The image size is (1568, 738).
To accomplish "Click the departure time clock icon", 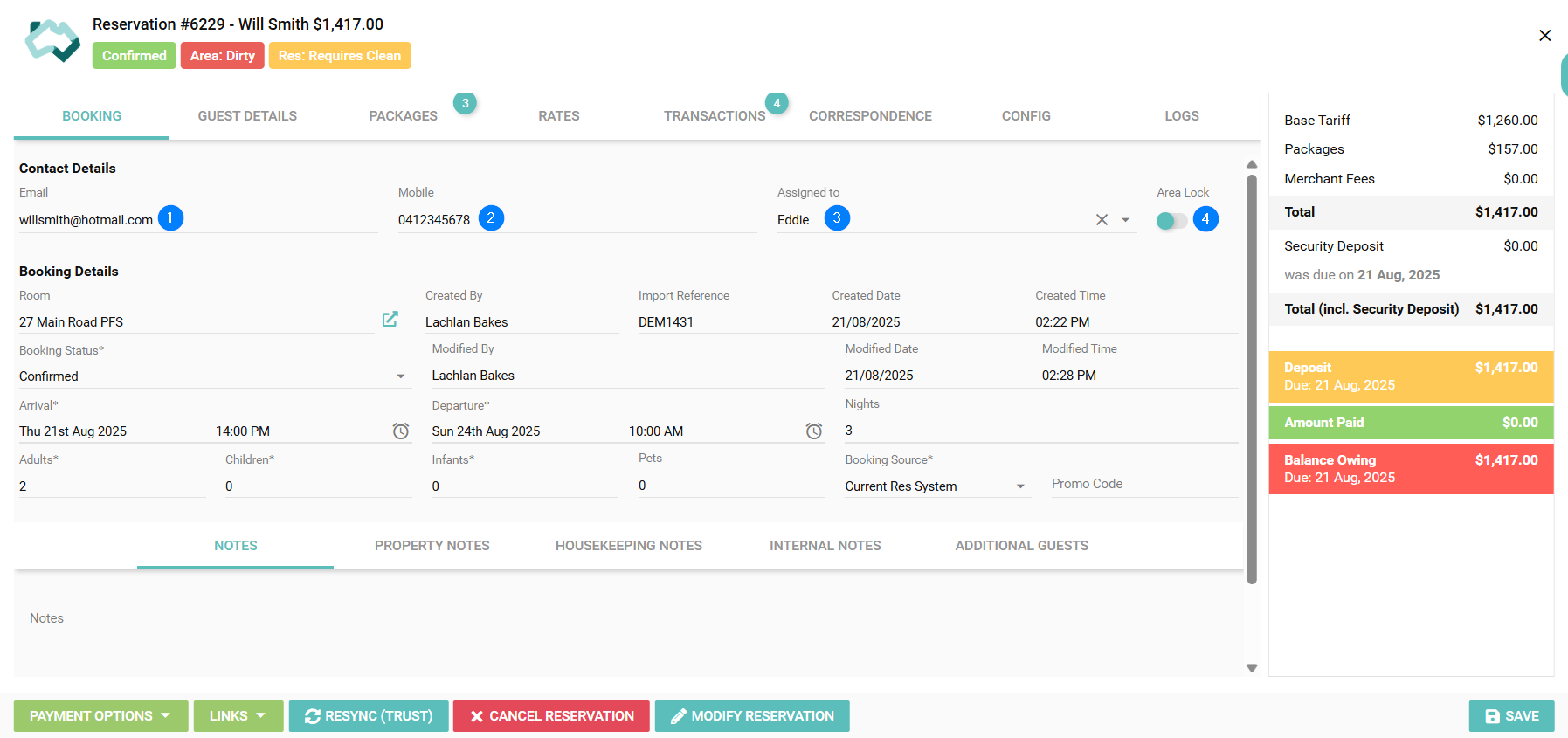I will pyautogui.click(x=813, y=431).
